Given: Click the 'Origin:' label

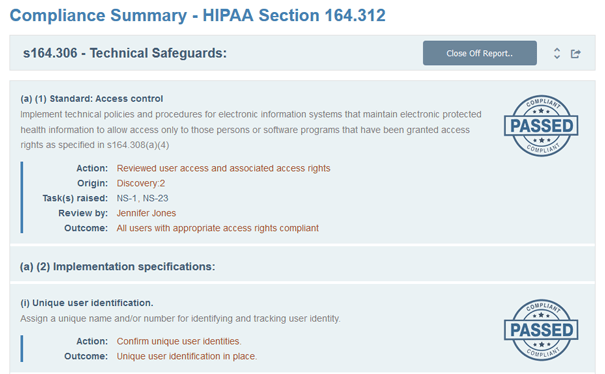Looking at the screenshot, I should (93, 183).
